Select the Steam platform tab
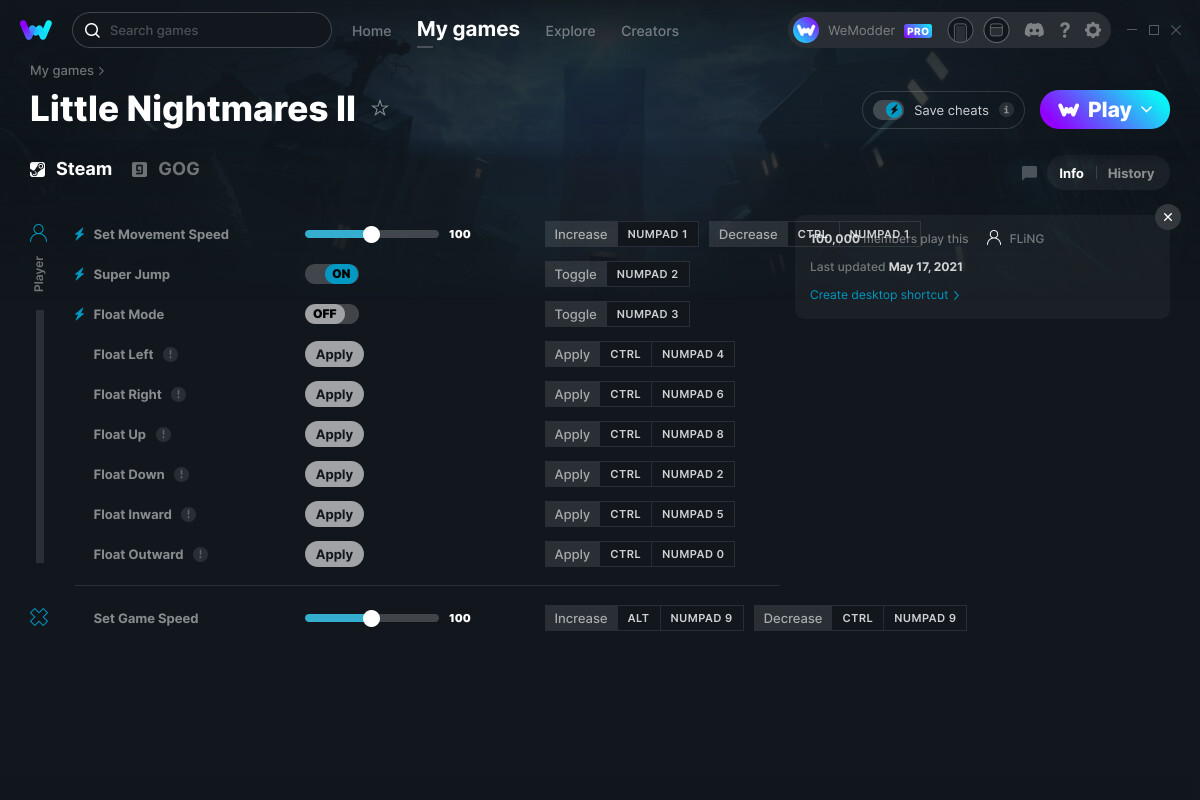This screenshot has height=800, width=1200. pos(71,169)
